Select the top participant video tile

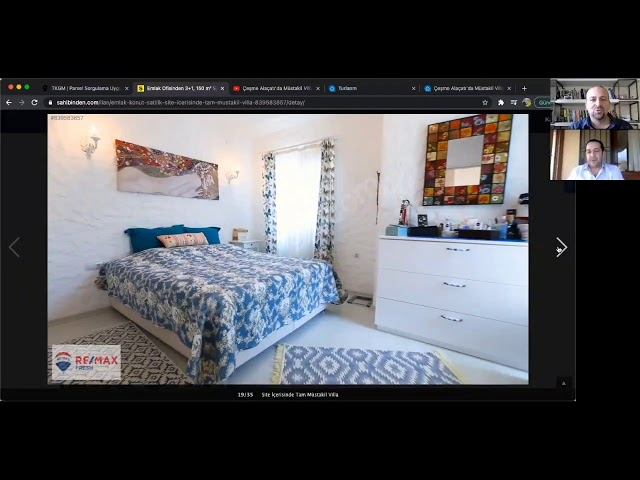pyautogui.click(x=595, y=104)
